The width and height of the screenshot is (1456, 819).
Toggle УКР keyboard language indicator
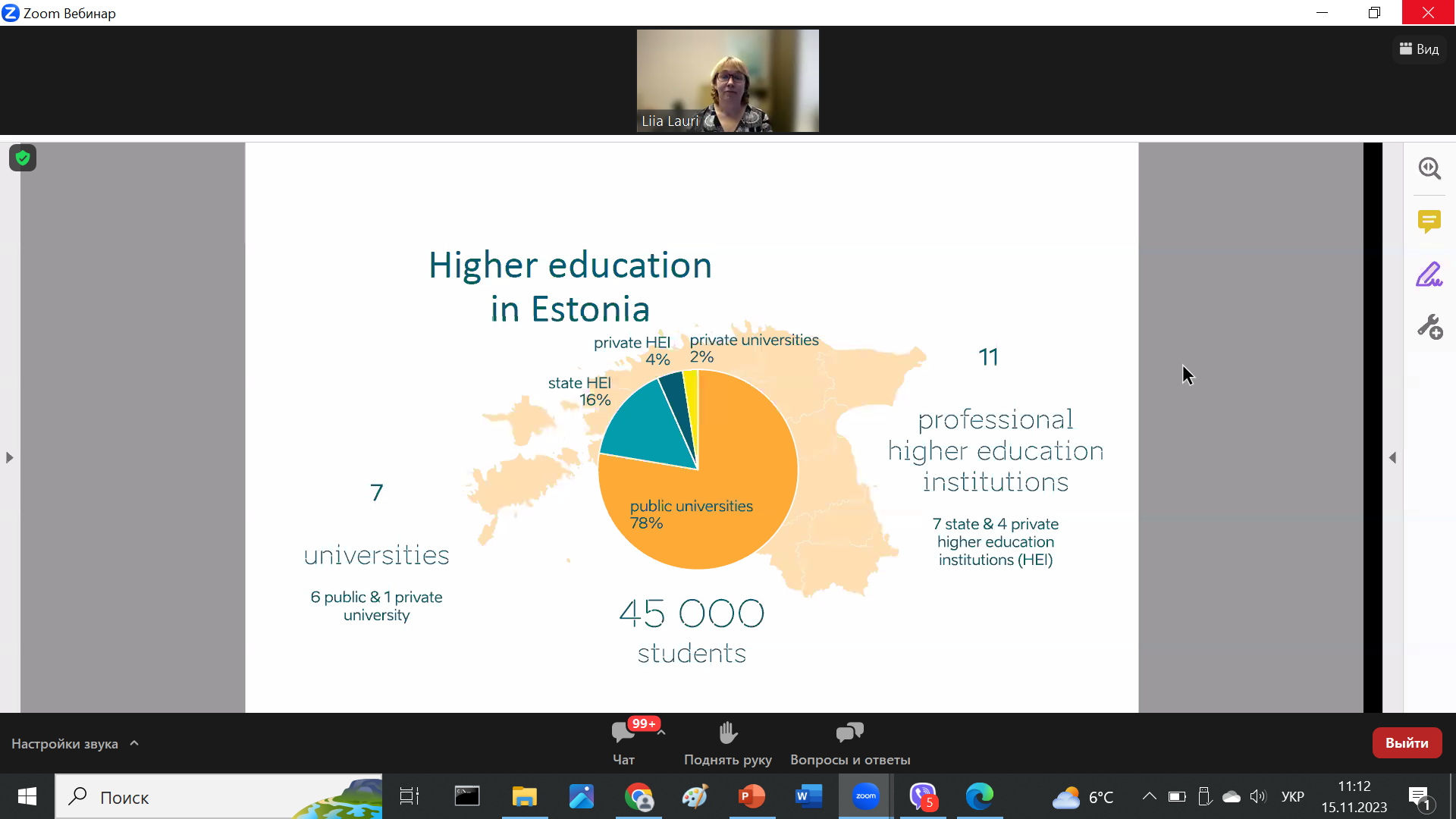click(x=1292, y=796)
